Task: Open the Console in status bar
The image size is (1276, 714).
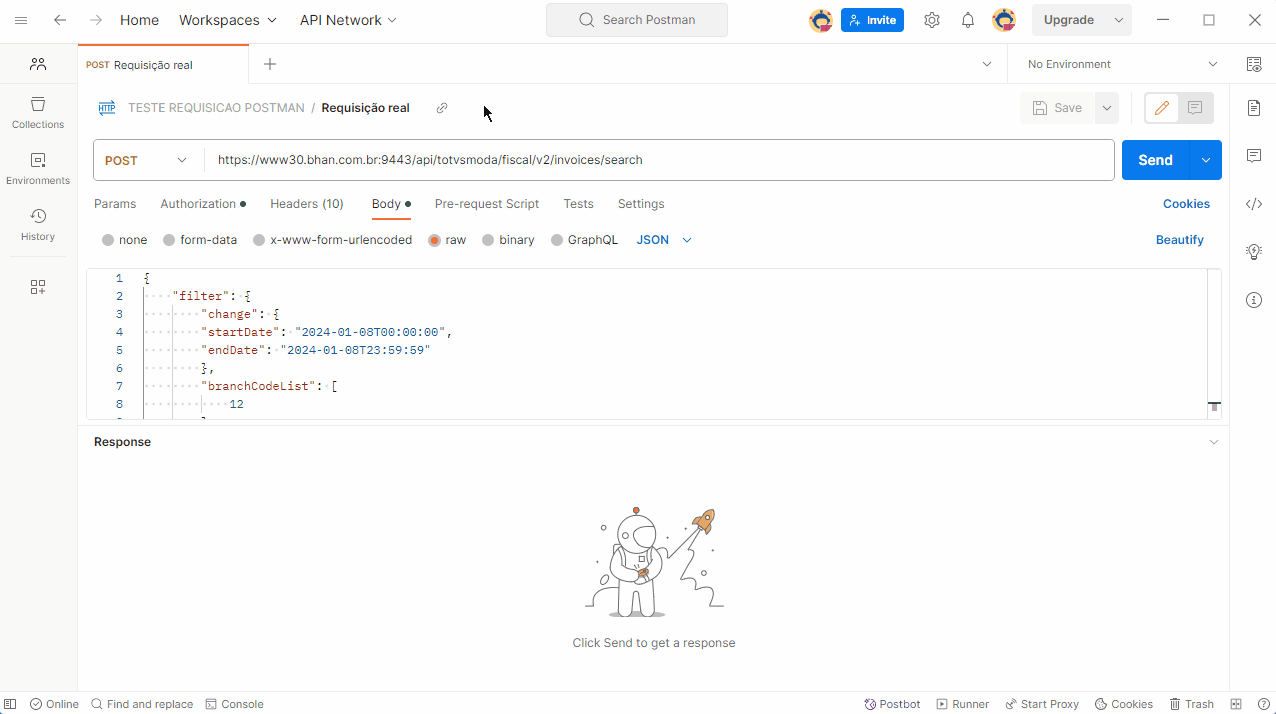Action: pos(234,704)
